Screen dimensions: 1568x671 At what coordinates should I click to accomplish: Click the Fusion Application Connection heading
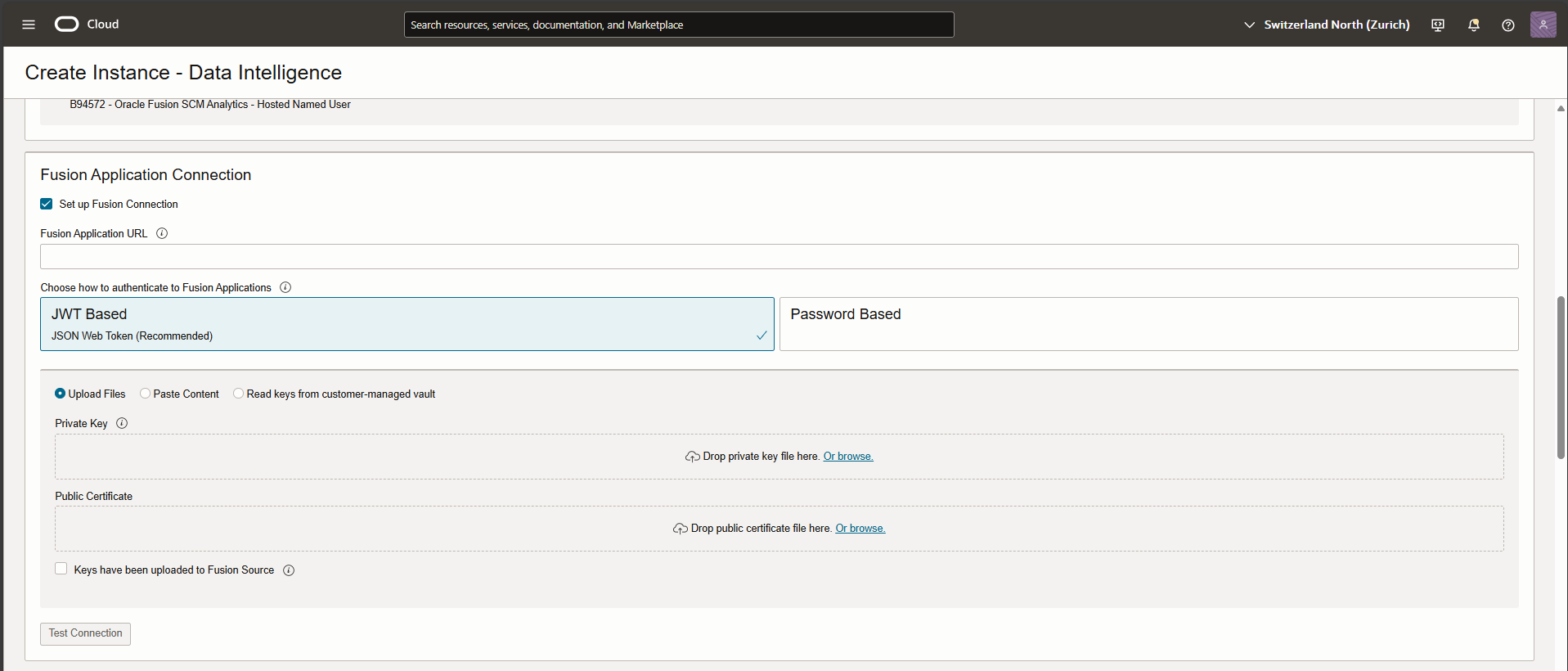click(146, 175)
